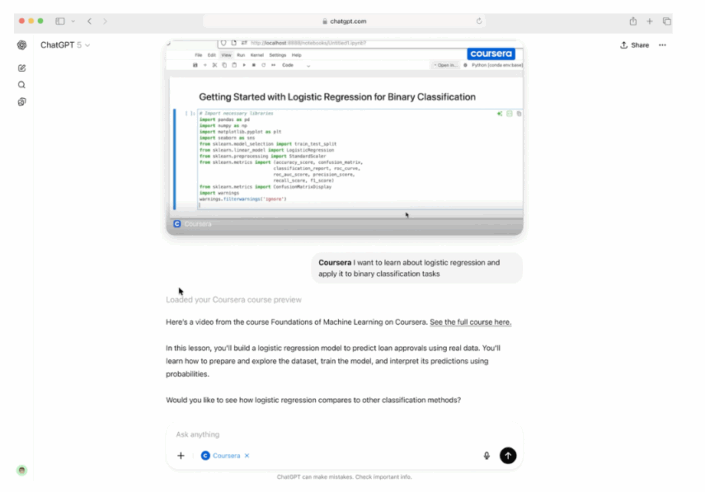Open the Settings menu in Jupyter video
This screenshot has width=705, height=492.
coord(277,55)
